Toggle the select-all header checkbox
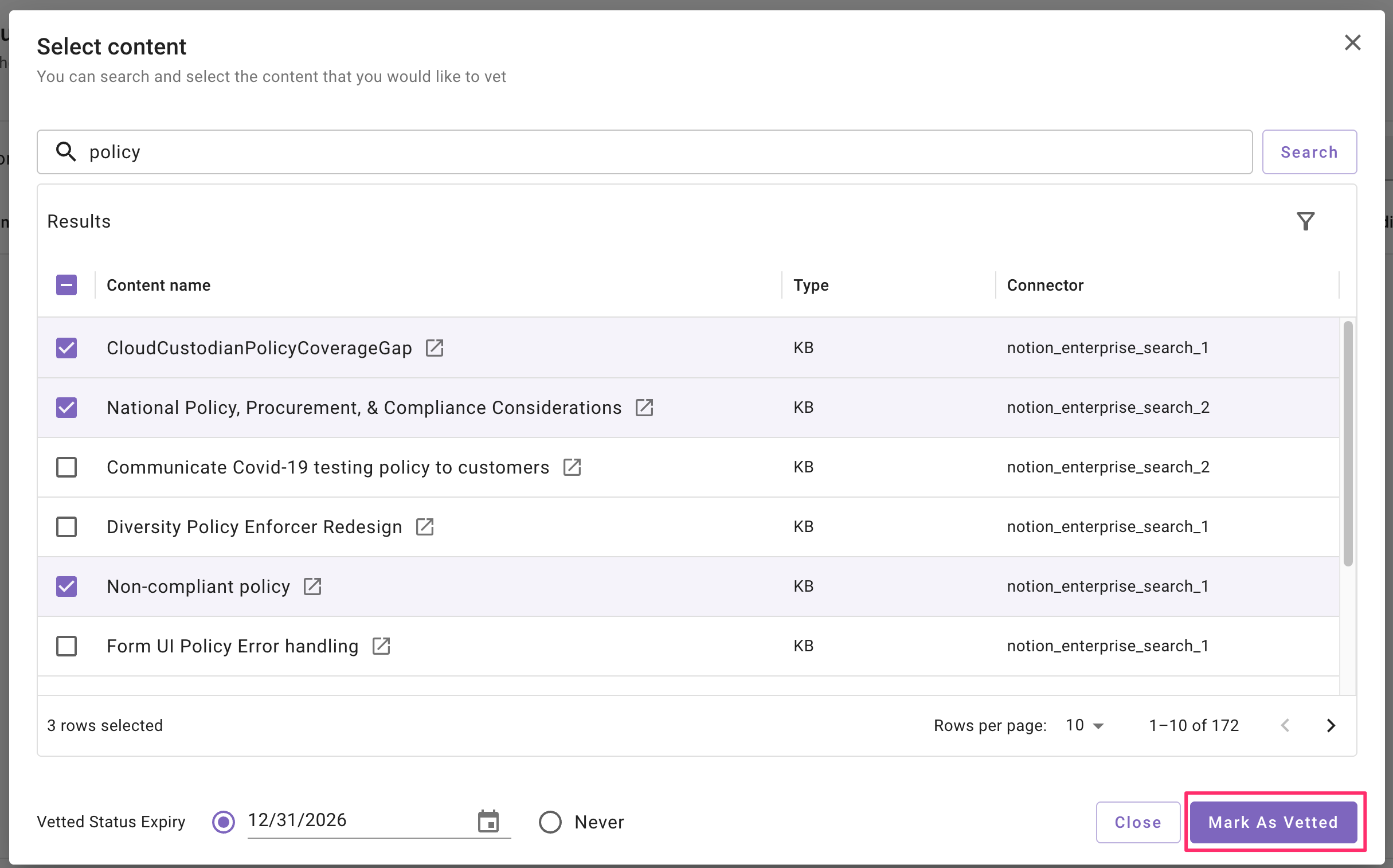Image resolution: width=1393 pixels, height=868 pixels. 66,286
